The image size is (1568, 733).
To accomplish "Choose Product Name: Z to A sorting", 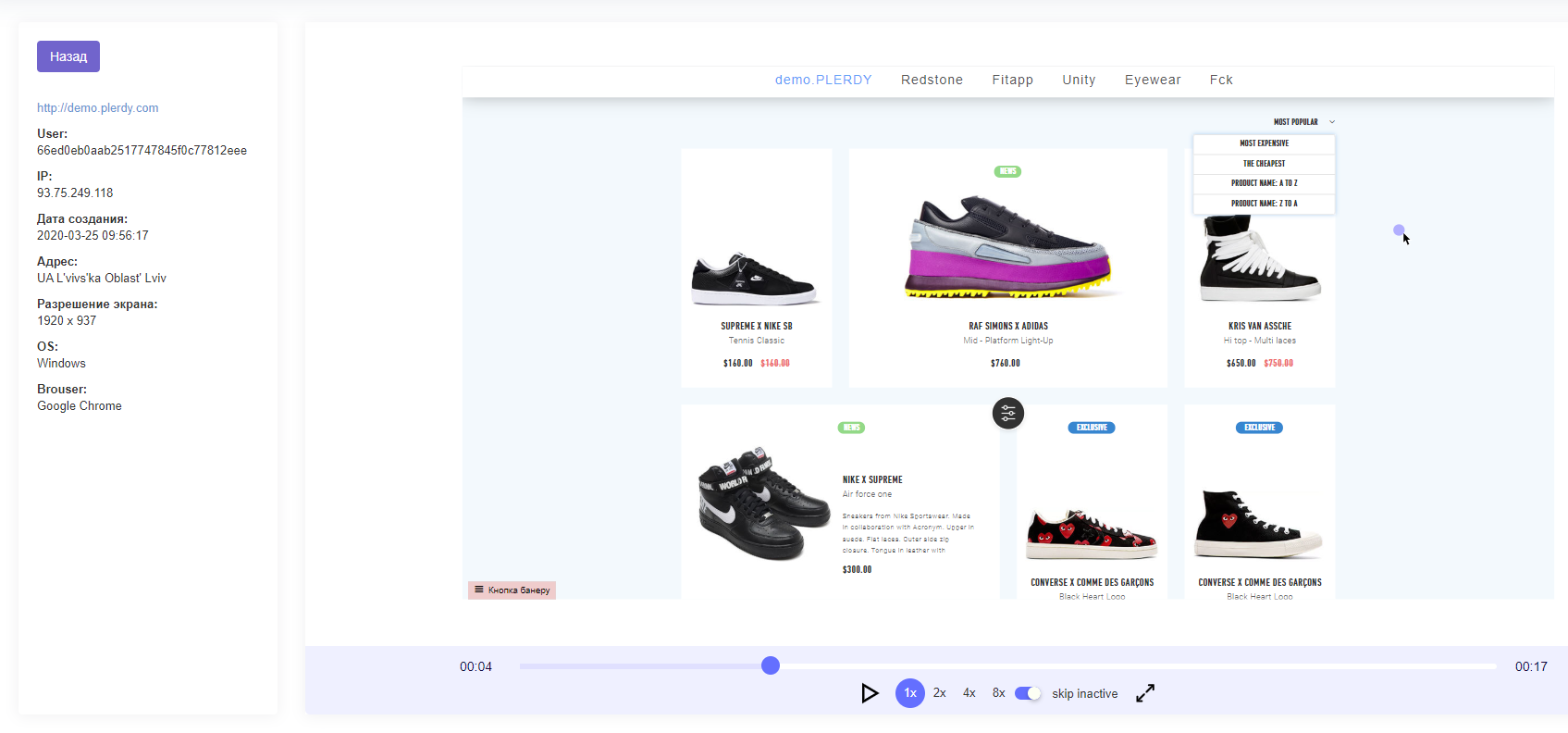I will click(1264, 204).
